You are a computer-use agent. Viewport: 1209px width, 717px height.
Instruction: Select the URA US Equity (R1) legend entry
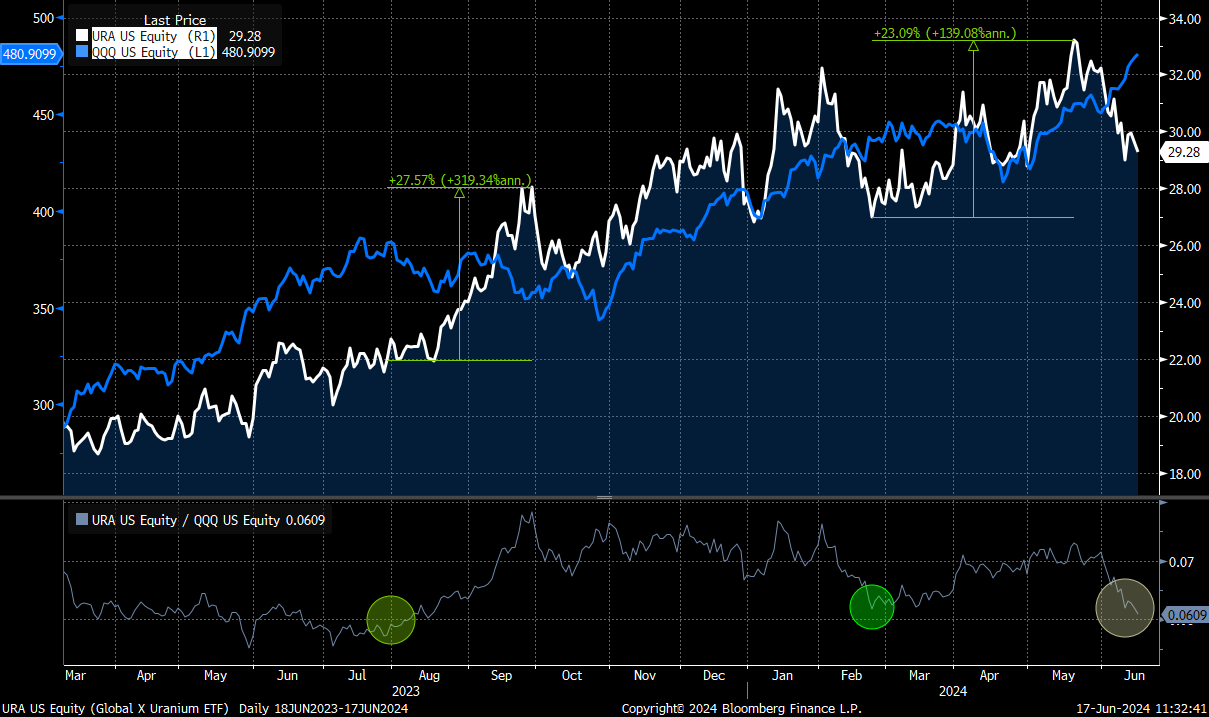click(x=153, y=36)
